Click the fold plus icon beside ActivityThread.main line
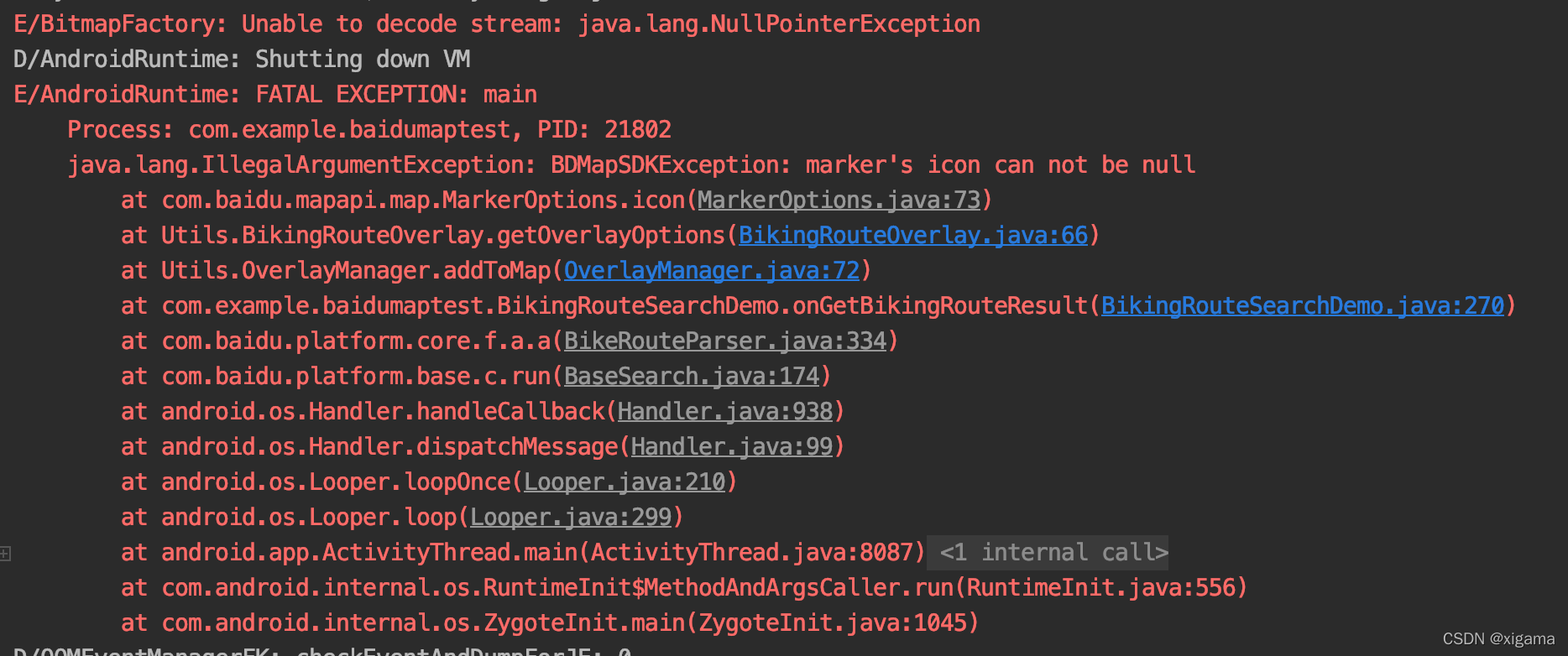 (5, 553)
